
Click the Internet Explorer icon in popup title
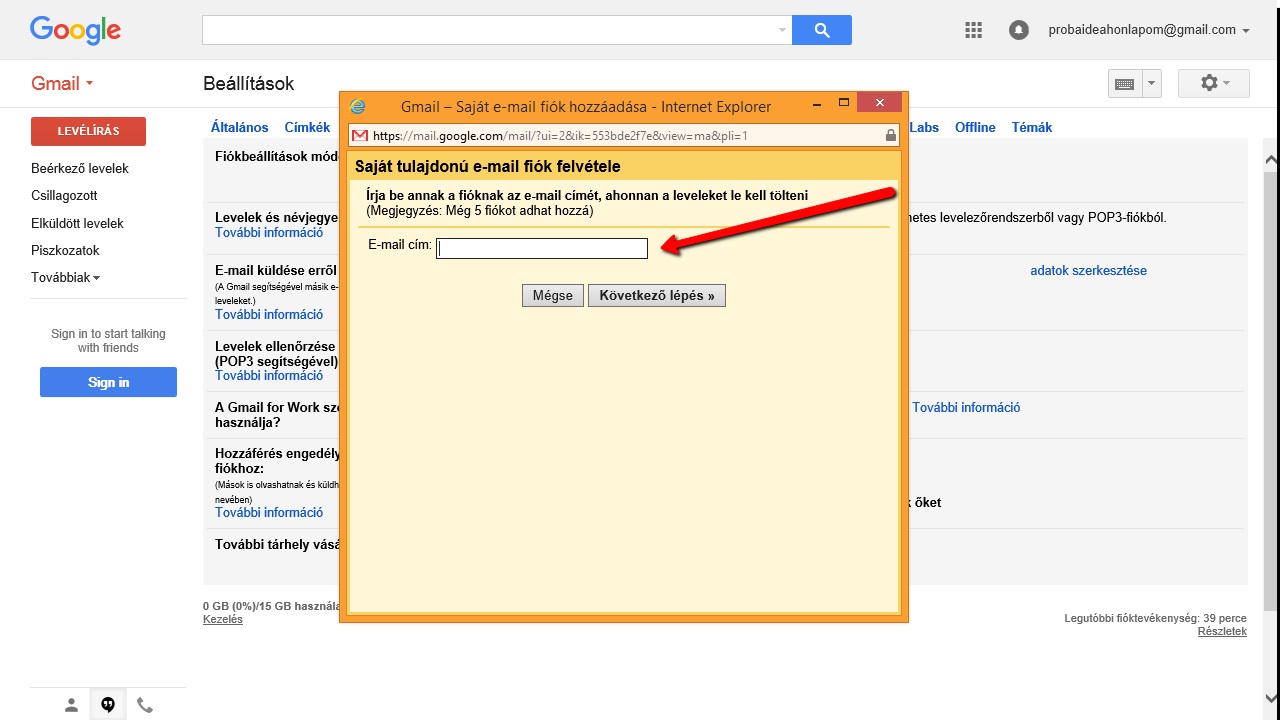point(358,106)
